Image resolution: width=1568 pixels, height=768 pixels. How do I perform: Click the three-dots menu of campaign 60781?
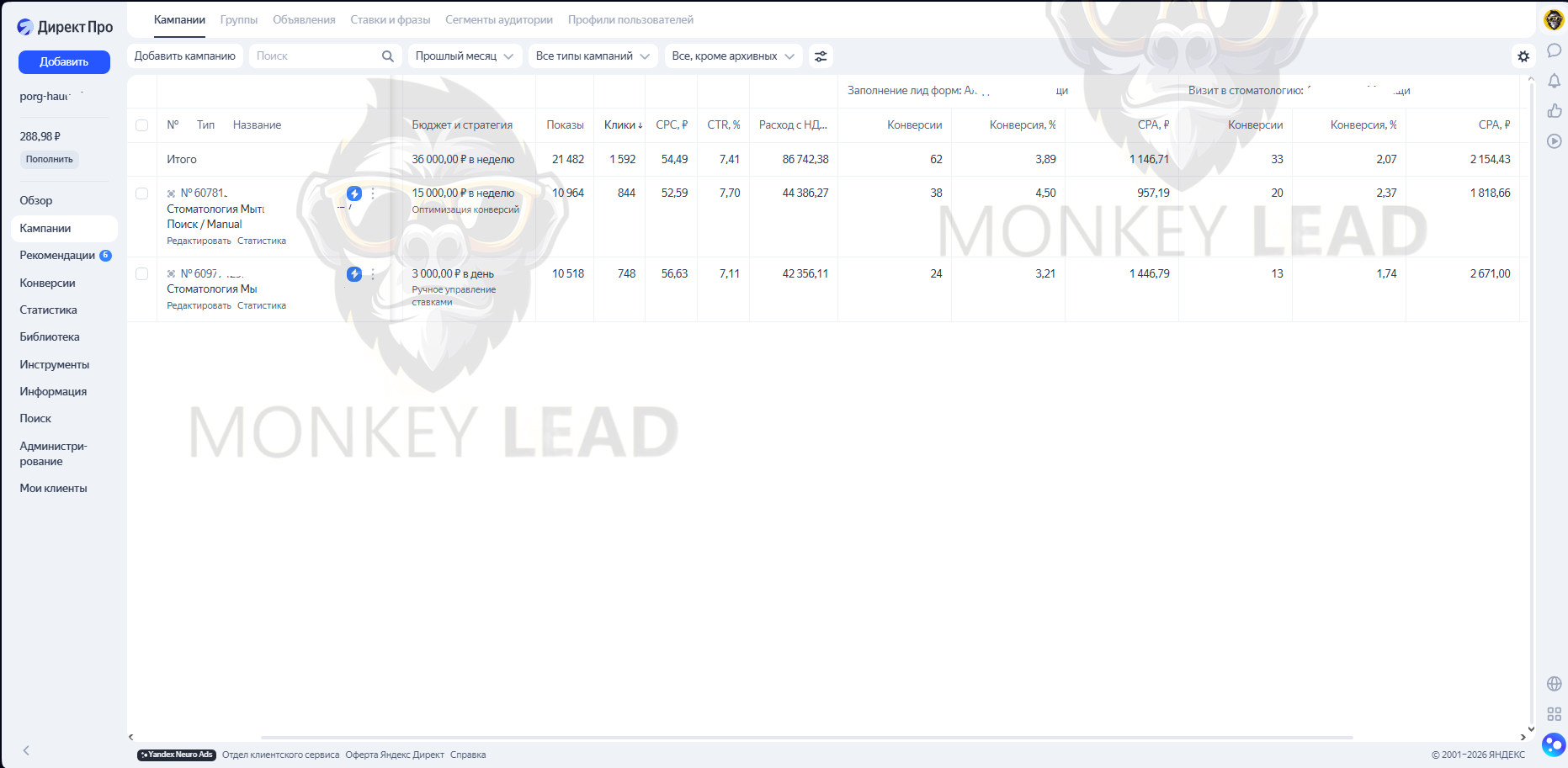(373, 193)
